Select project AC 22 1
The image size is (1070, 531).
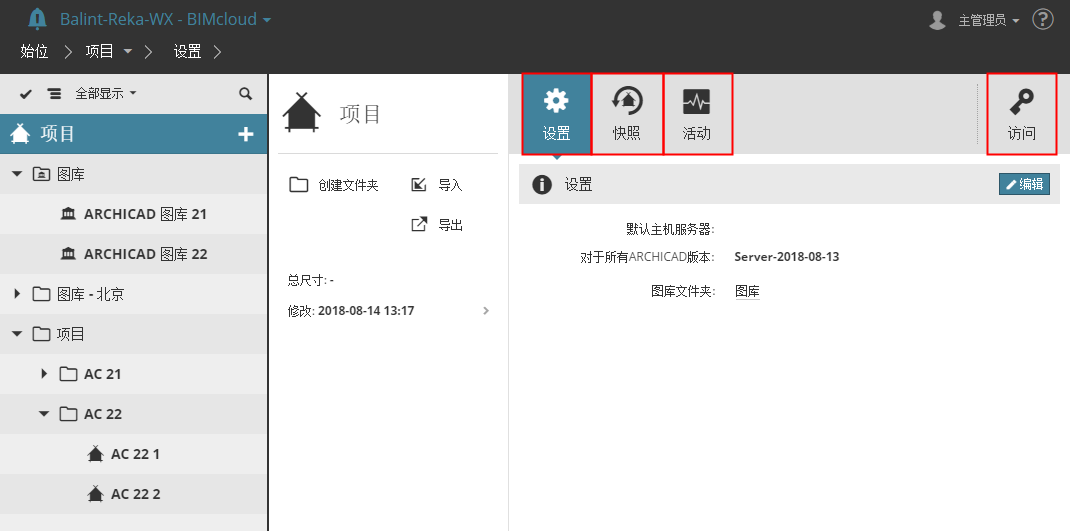[x=134, y=454]
